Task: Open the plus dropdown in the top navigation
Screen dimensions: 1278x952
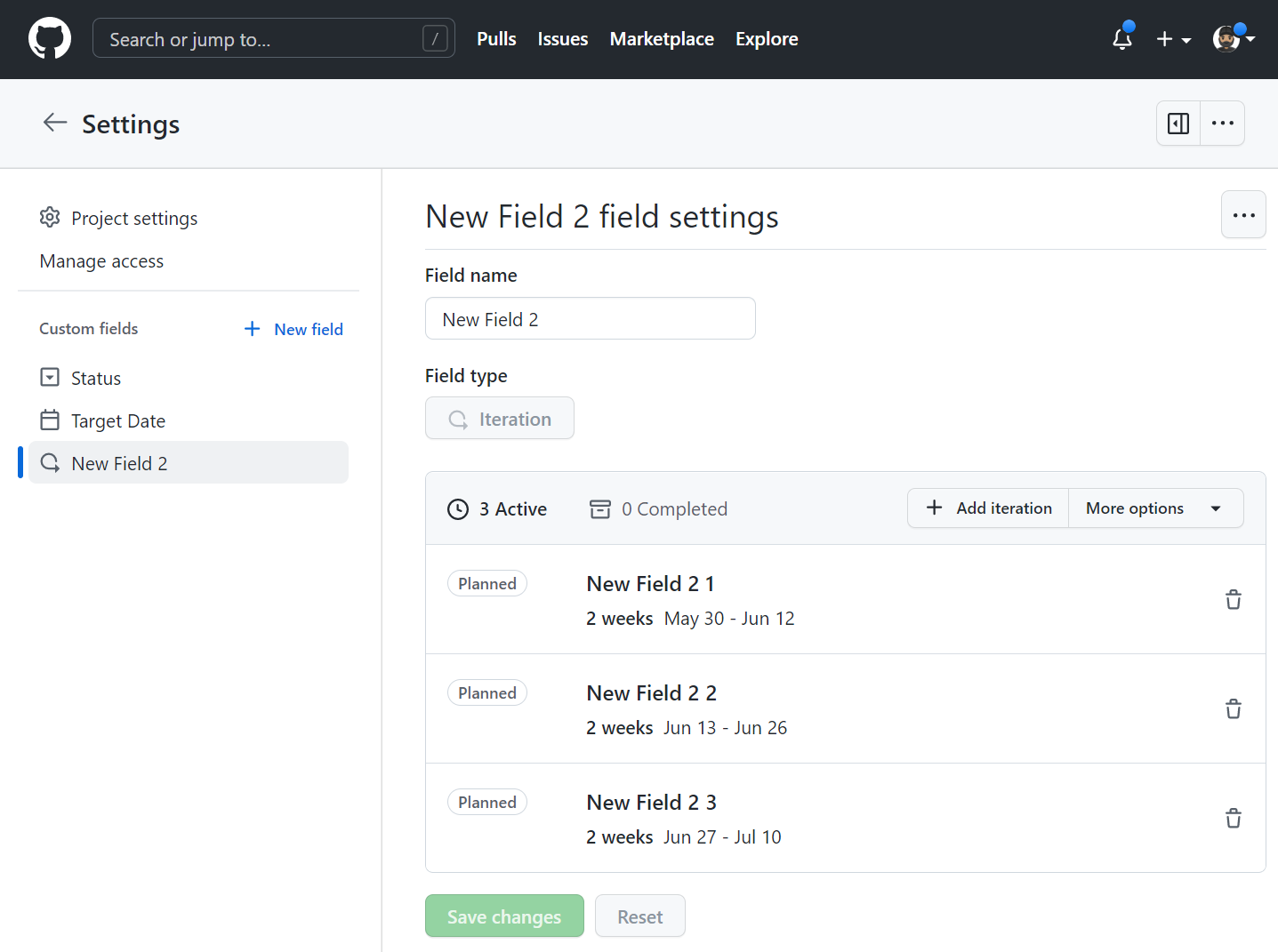Action: pyautogui.click(x=1173, y=39)
